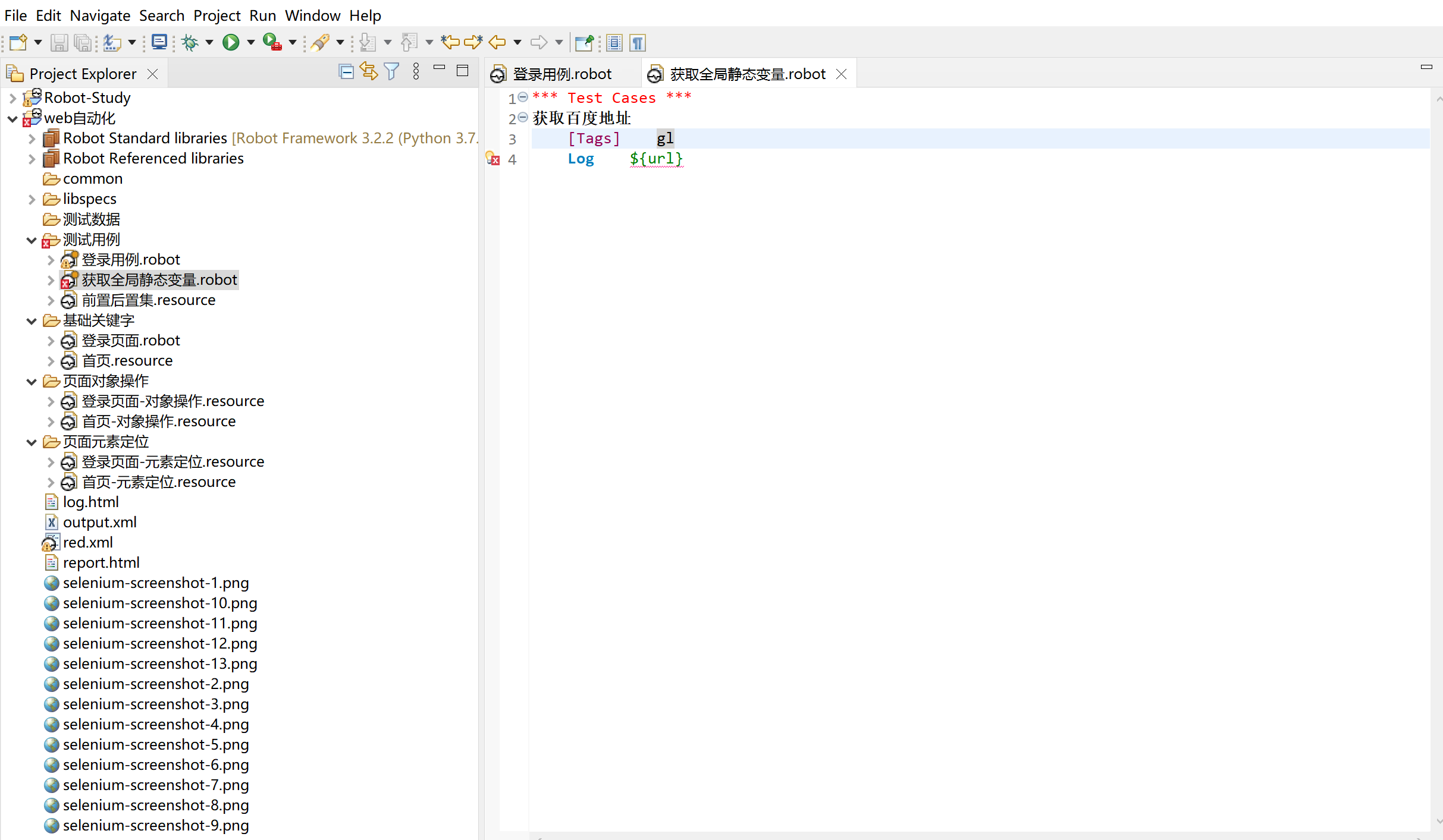
Task: Click Run with external tools icon
Action: pos(272,43)
